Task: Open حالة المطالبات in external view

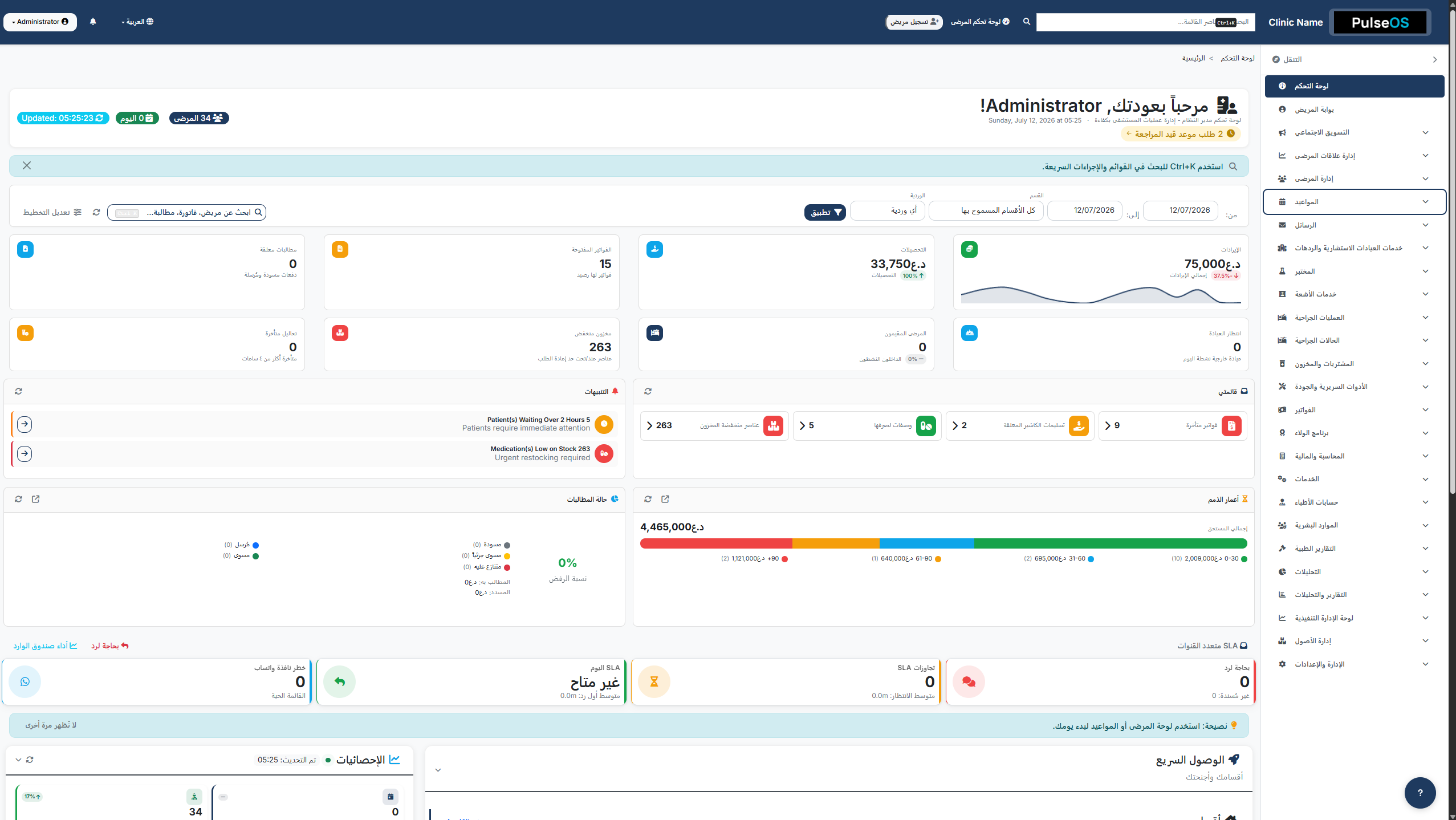Action: (36, 499)
